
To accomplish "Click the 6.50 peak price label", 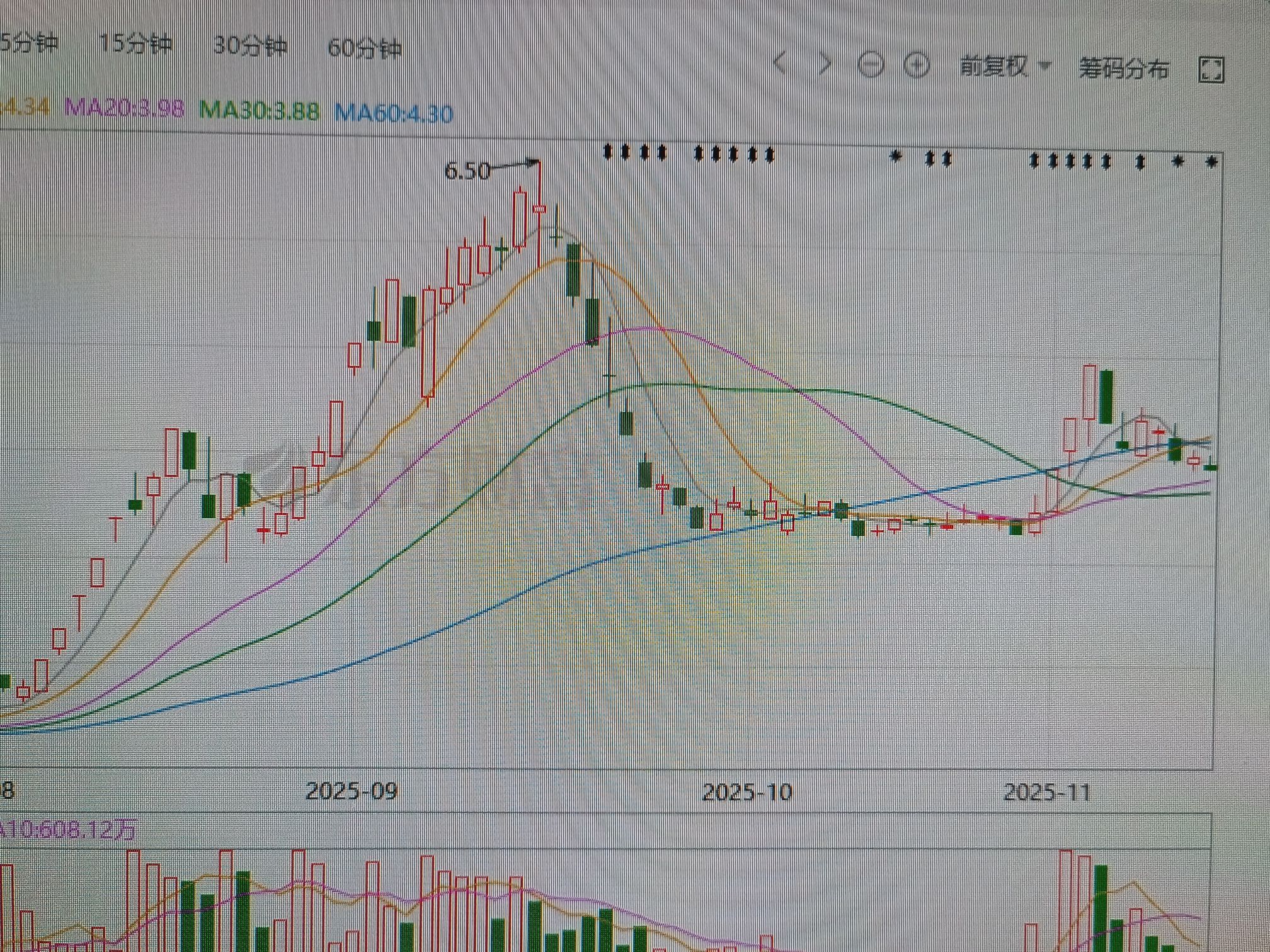I will click(x=467, y=171).
